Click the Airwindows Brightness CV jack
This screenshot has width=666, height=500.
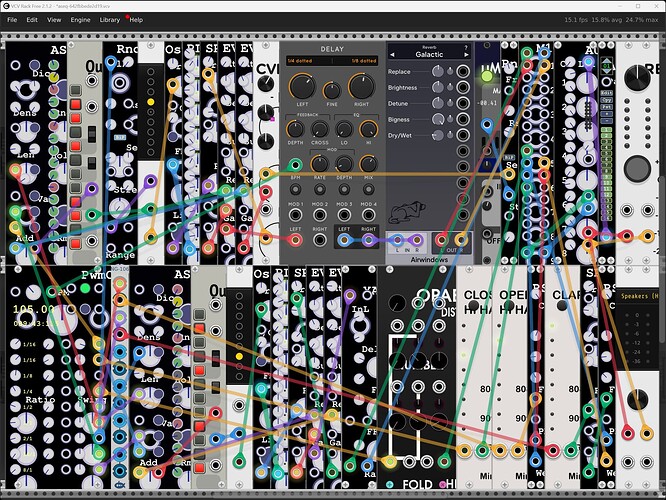pyautogui.click(x=463, y=88)
